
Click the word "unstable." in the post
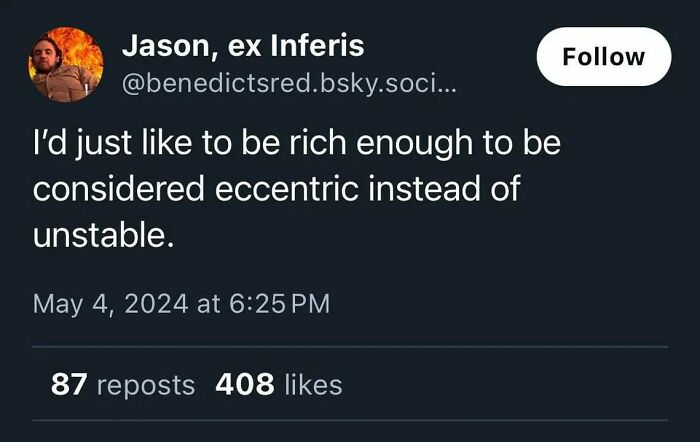96,237
